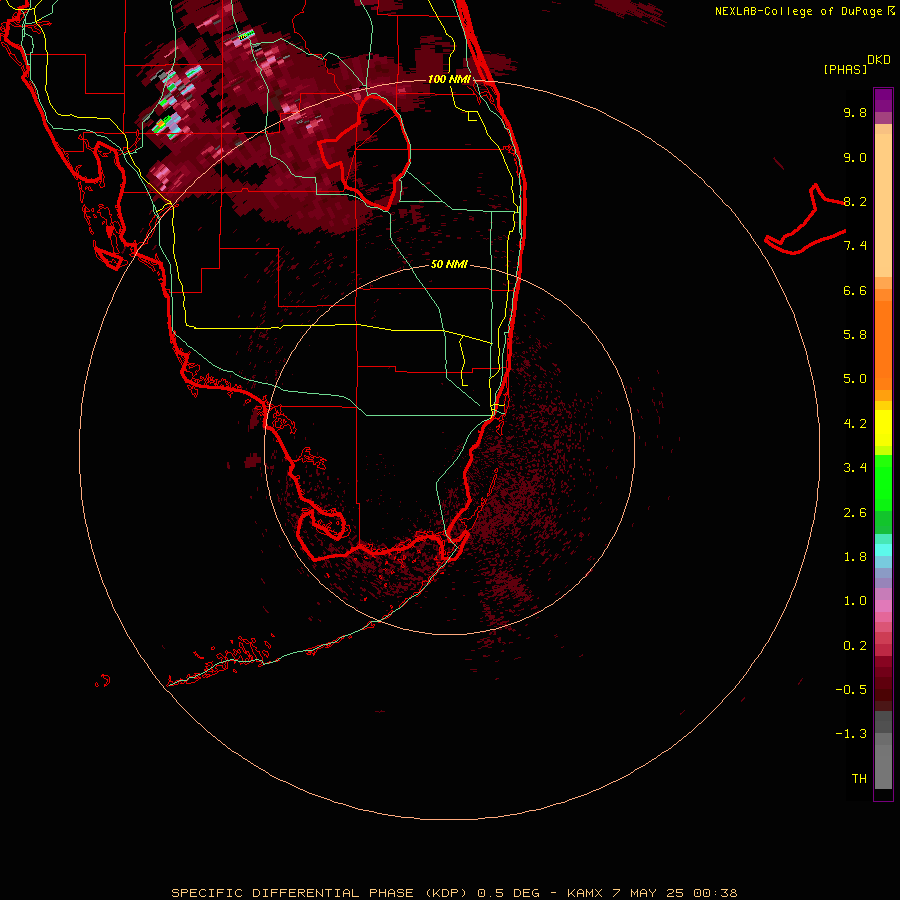The width and height of the screenshot is (900, 900).
Task: Click the 2.6 scale value
Action: point(855,513)
